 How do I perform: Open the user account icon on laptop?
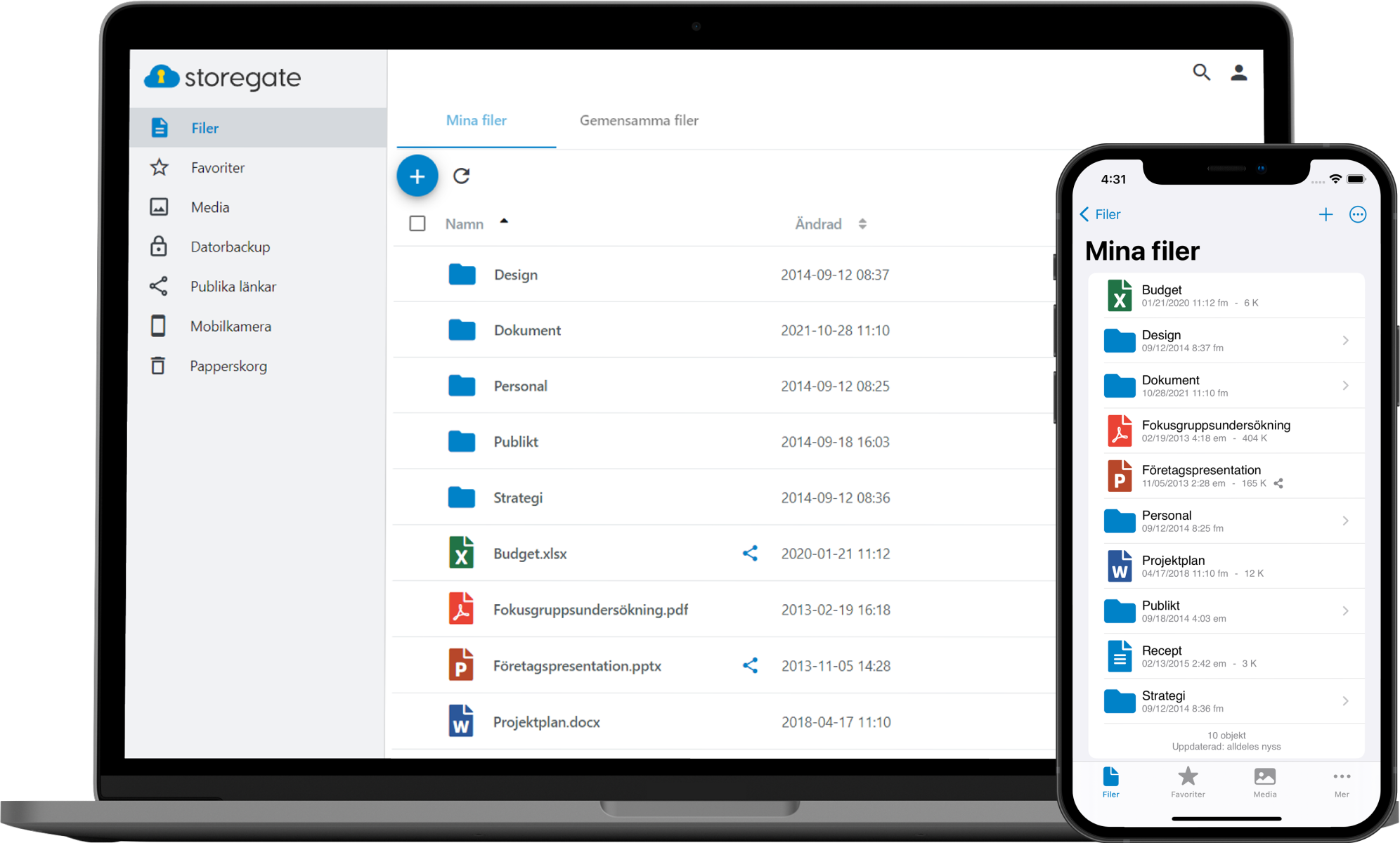click(1239, 72)
